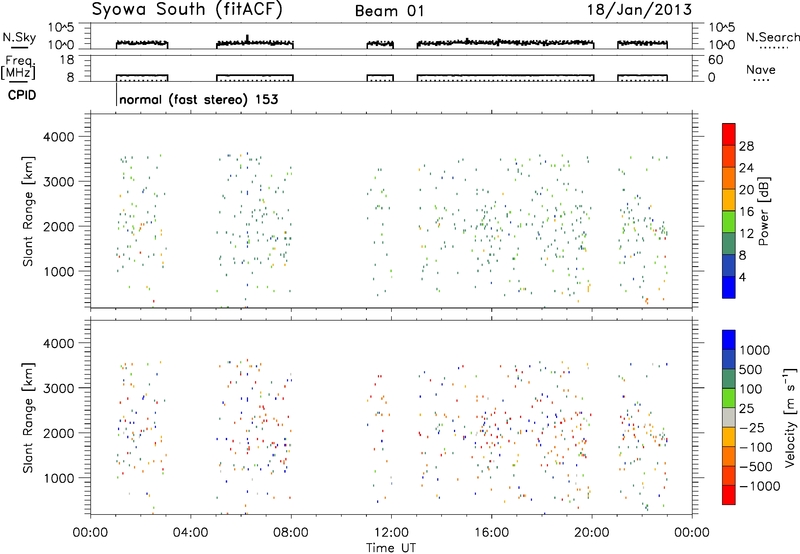Click the 'Slant Range [km]' label of velocity panel
The image size is (800, 554).
coord(28,418)
